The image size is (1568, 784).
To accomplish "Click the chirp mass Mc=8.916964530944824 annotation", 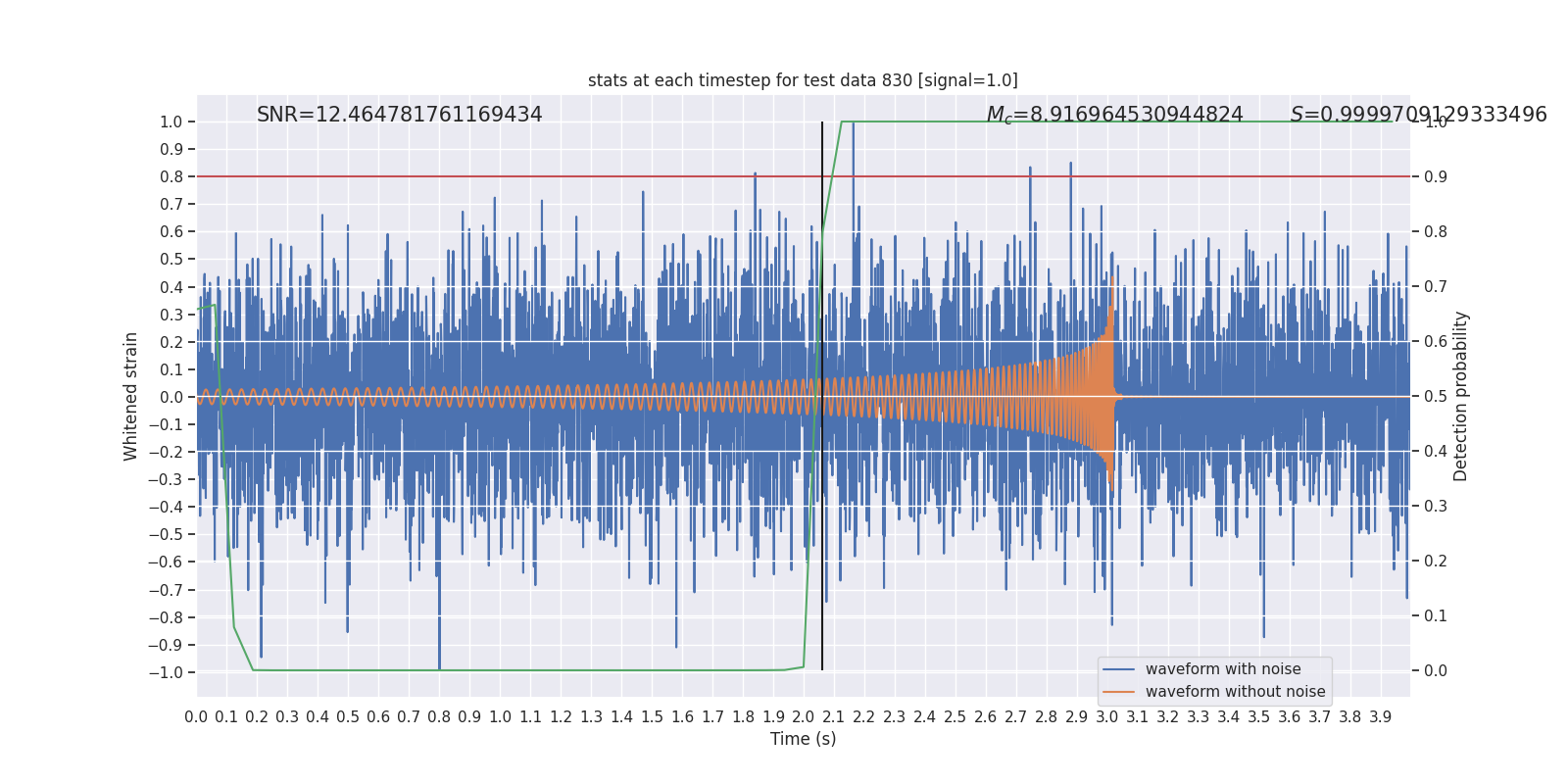I will pos(1114,116).
